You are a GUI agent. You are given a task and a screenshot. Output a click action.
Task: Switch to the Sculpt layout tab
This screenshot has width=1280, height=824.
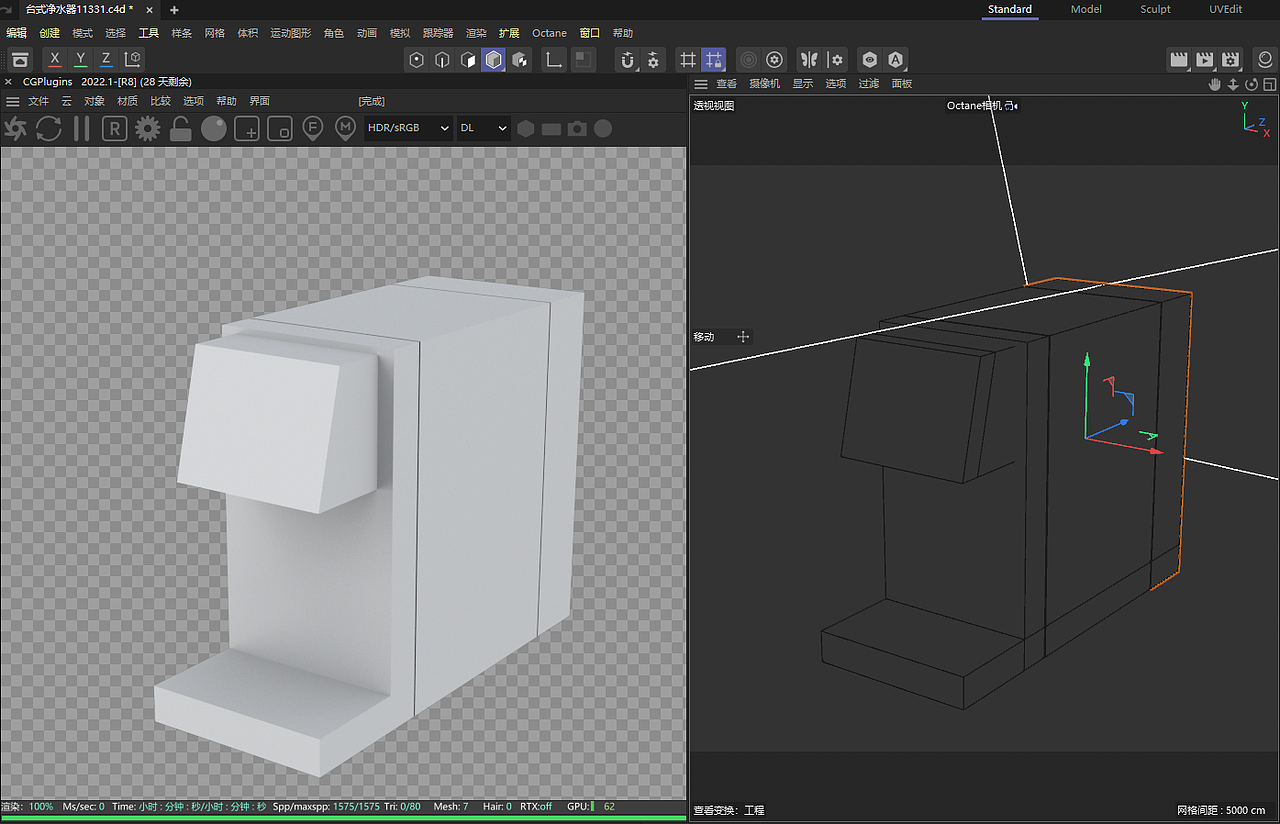[1155, 9]
